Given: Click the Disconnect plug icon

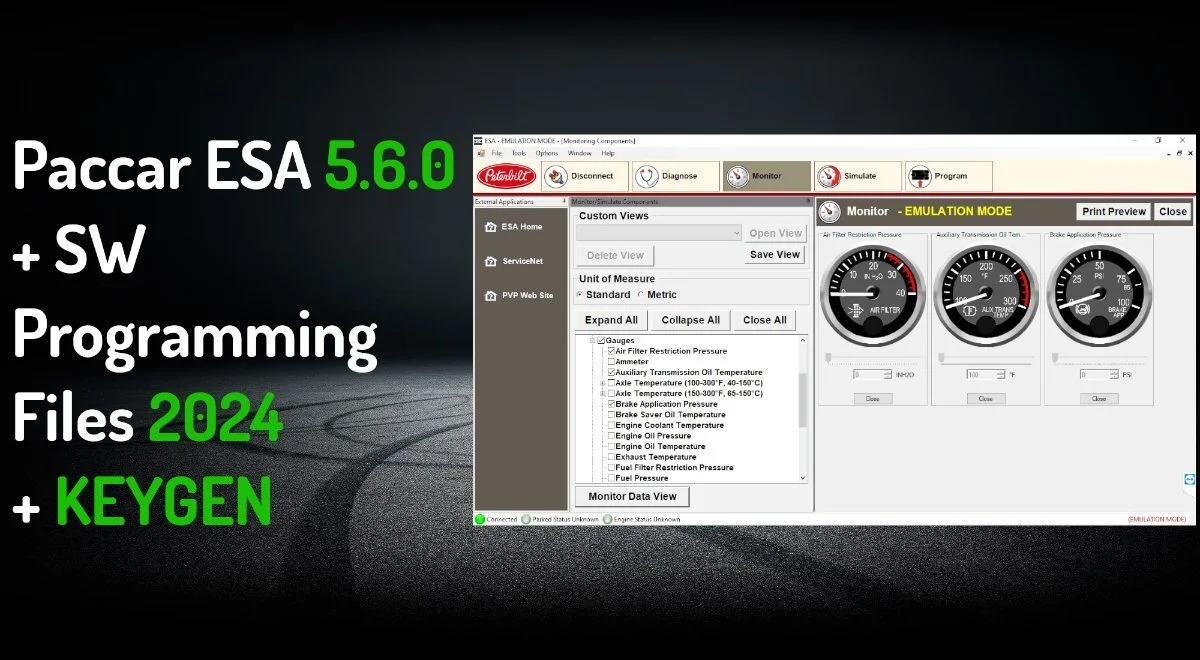Looking at the screenshot, I should coord(554,176).
